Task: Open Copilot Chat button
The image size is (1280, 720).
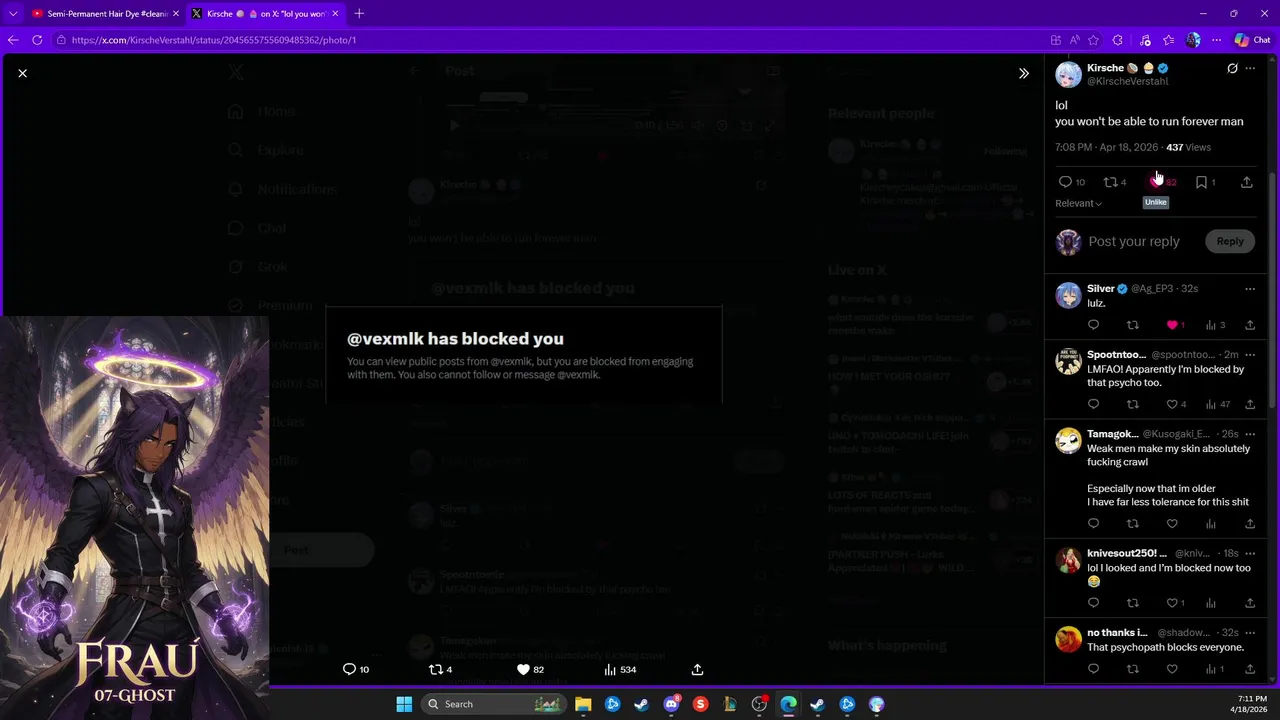Action: pyautogui.click(x=1252, y=40)
